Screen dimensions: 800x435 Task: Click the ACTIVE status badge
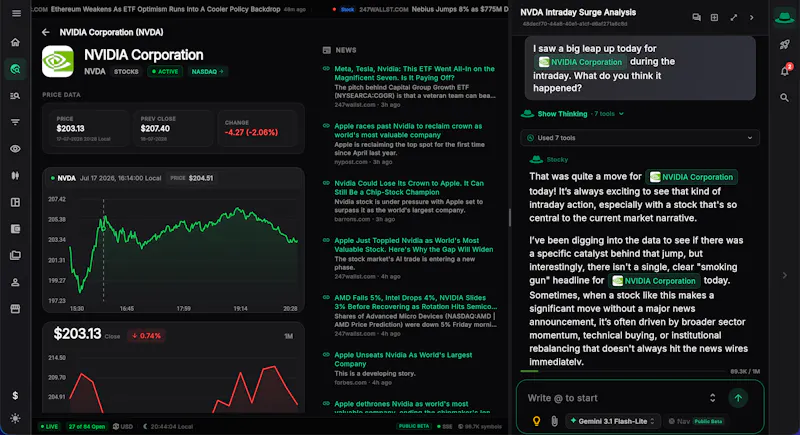coord(165,72)
